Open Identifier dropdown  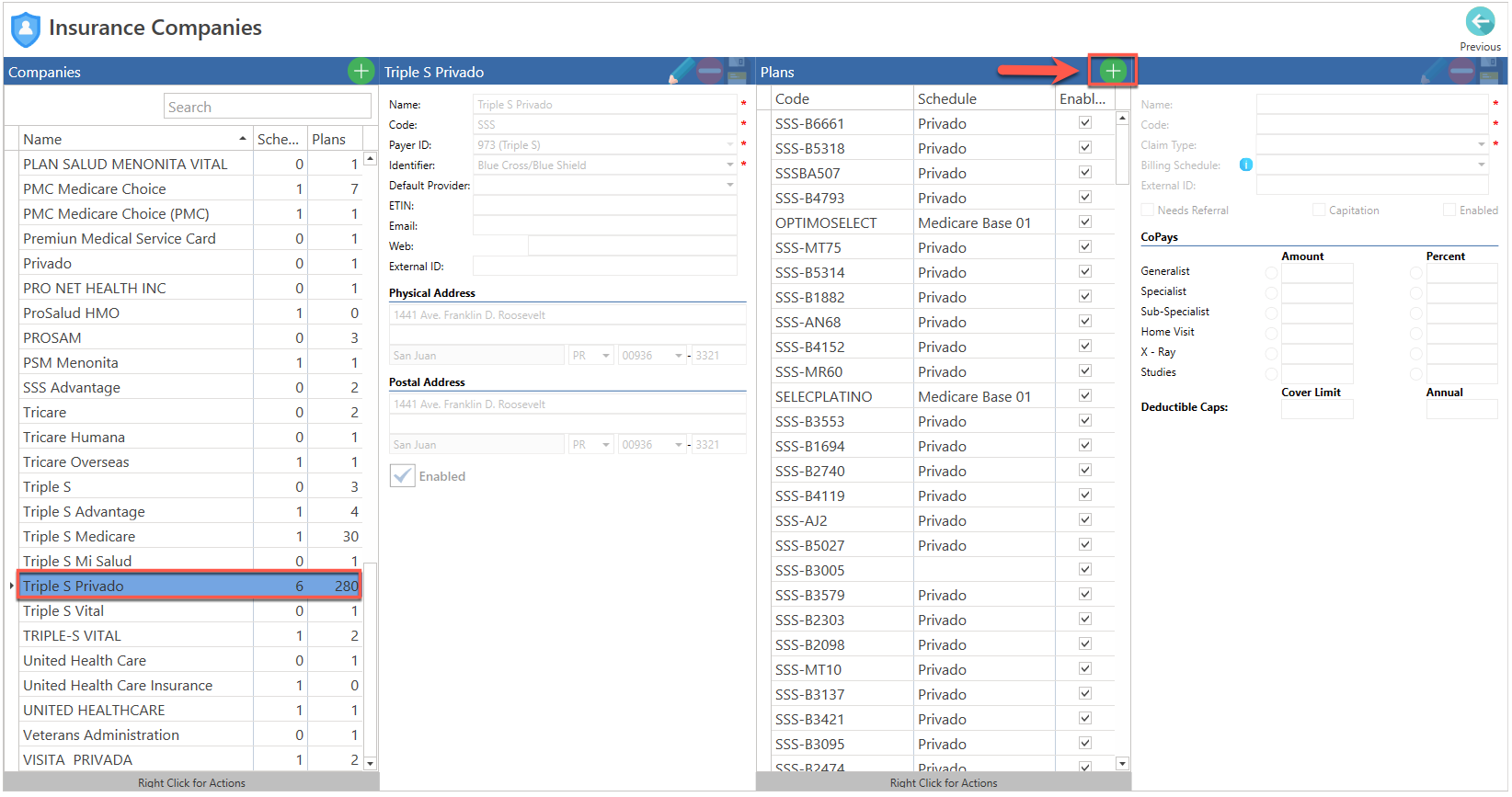pyautogui.click(x=730, y=165)
